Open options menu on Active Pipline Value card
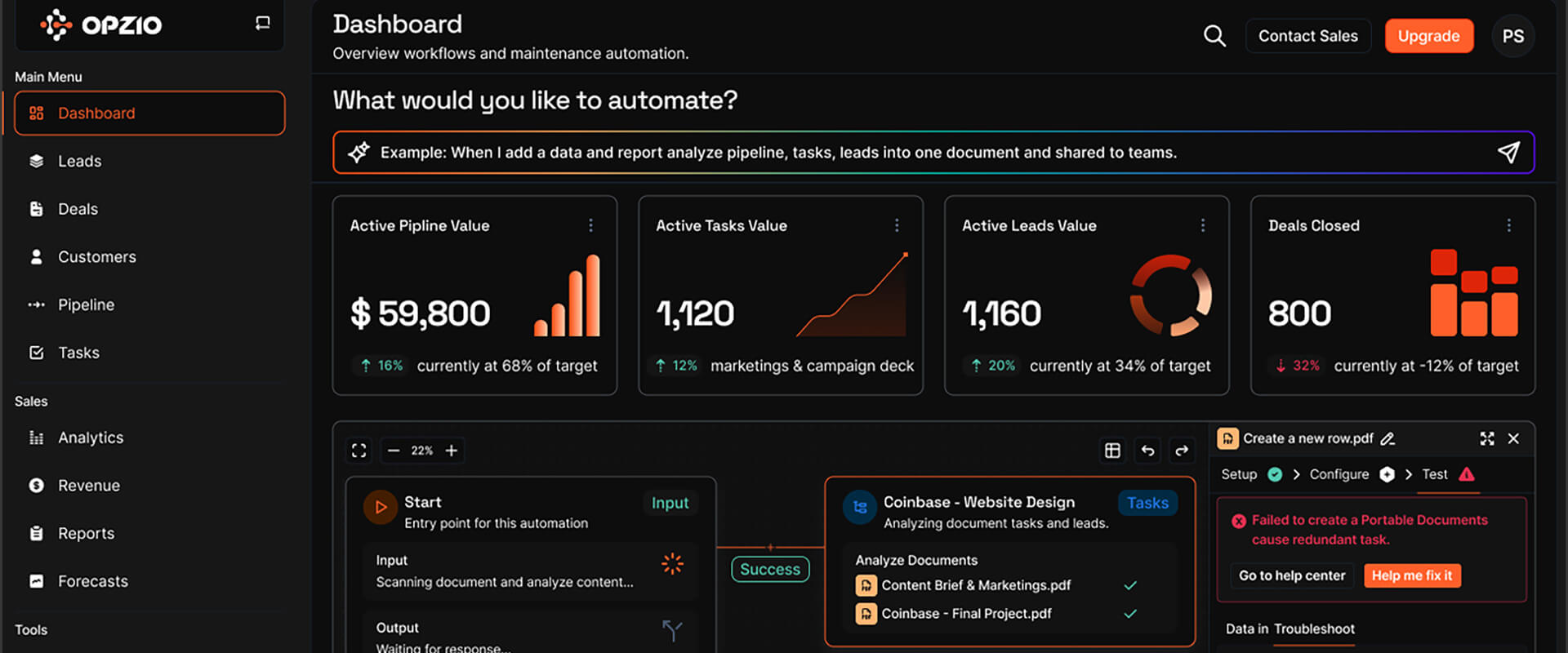The image size is (1568, 653). click(x=590, y=225)
